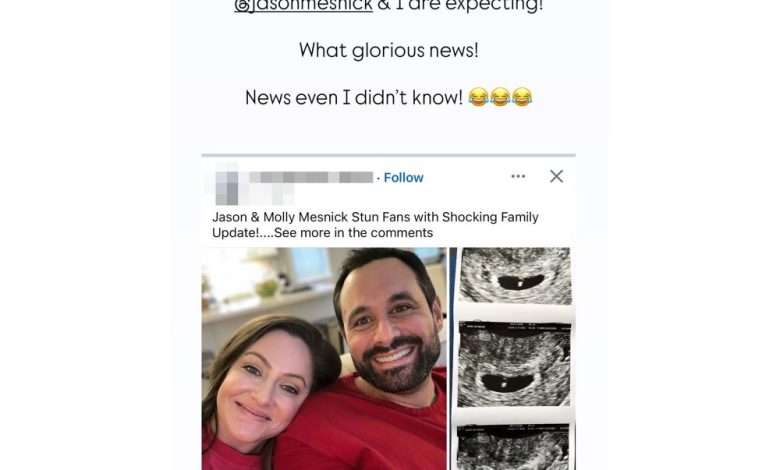Screen dimensions: 780x470
Task: Open the top ultrasound image
Action: pos(514,275)
